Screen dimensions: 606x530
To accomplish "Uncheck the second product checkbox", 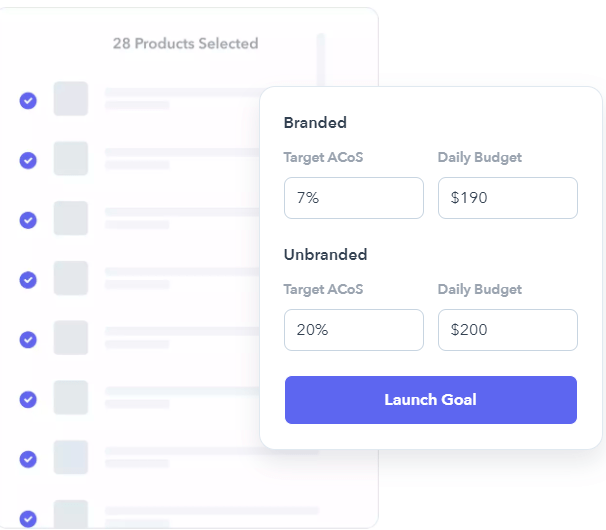I will coord(28,160).
